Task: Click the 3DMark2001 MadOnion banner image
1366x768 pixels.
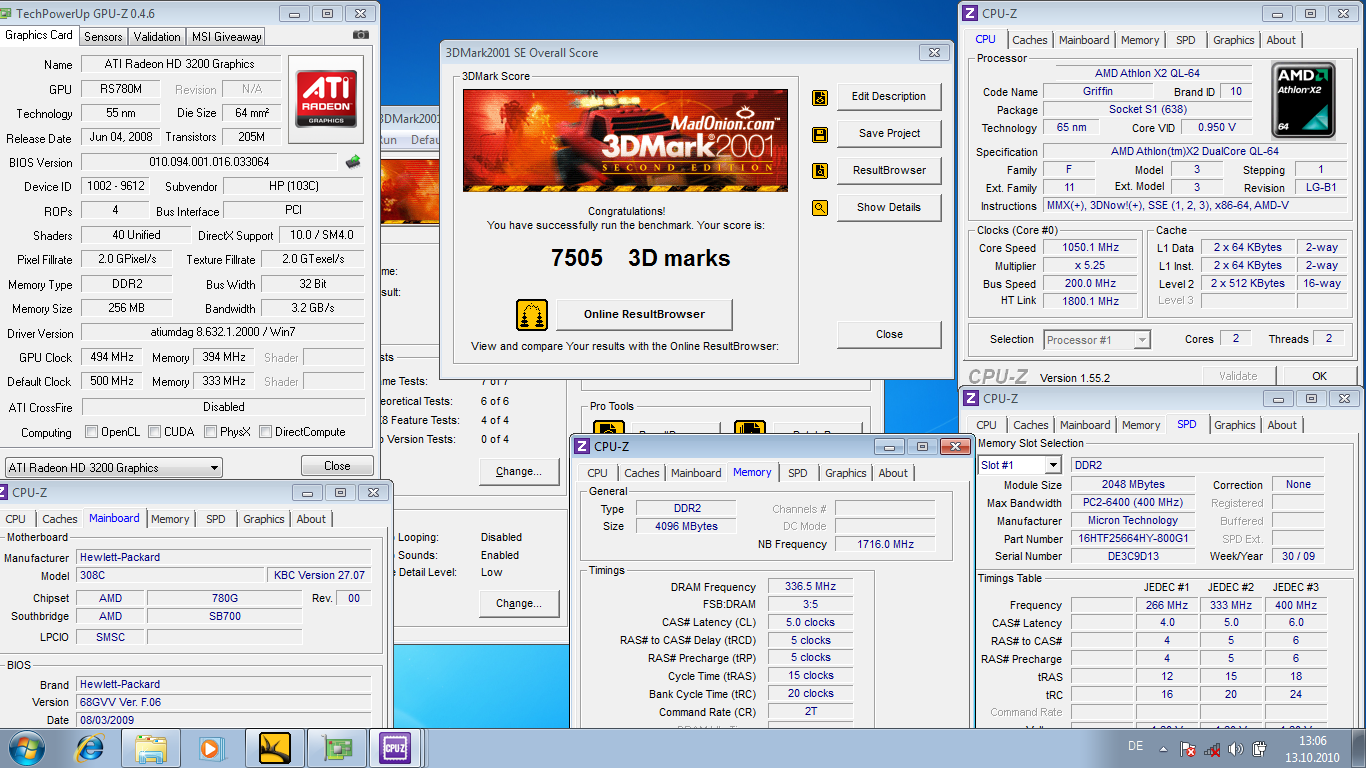Action: pos(625,140)
